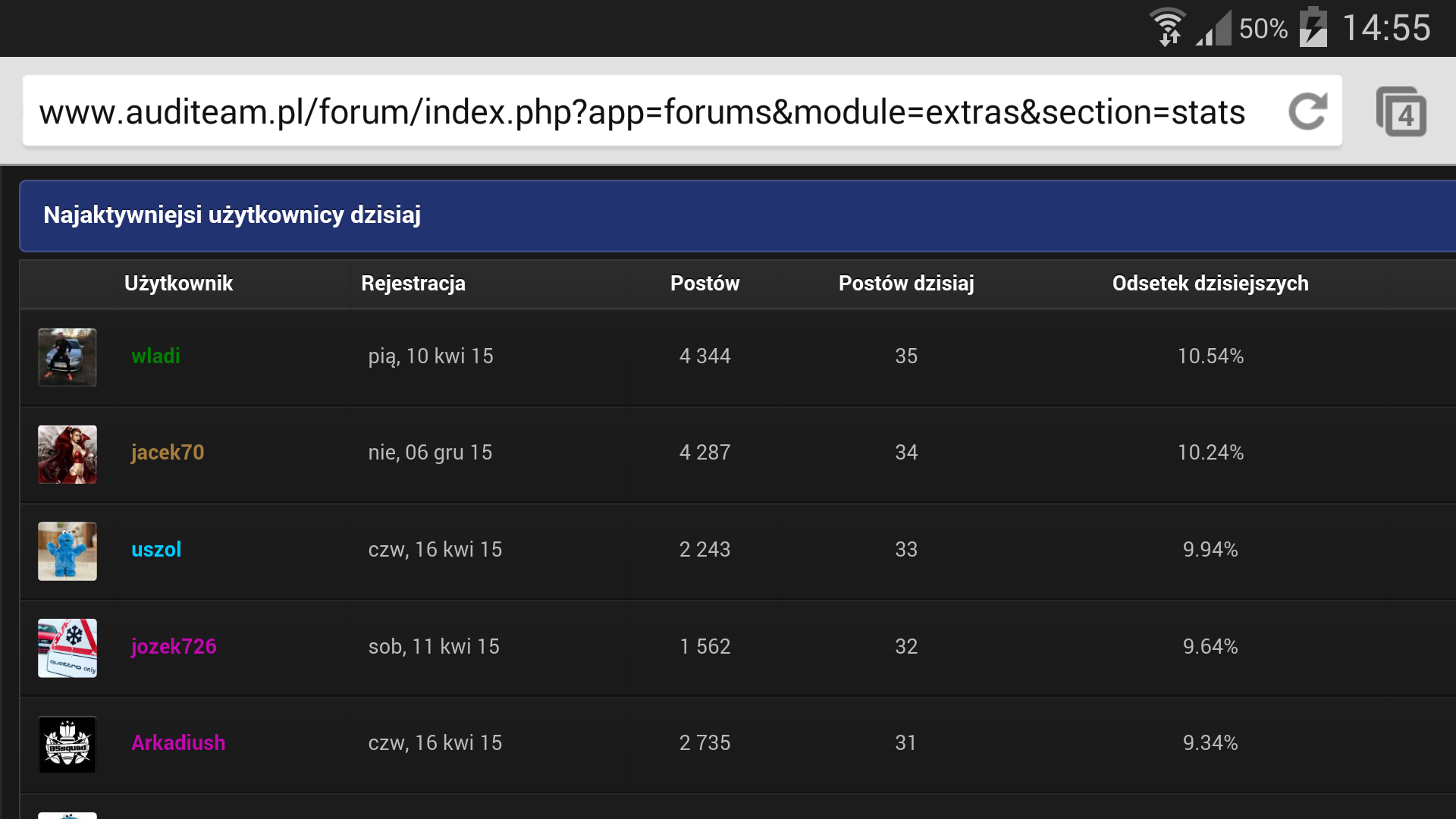
Task: Tap the Wi-Fi status icon
Action: point(1168,27)
